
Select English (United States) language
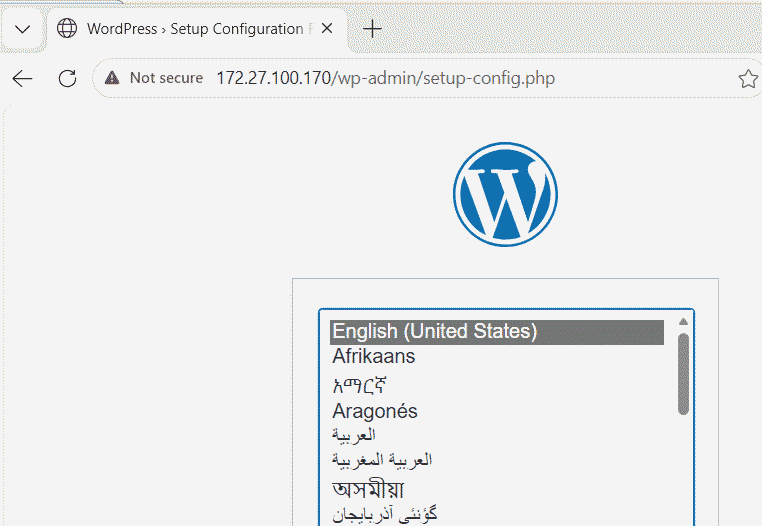[497, 332]
